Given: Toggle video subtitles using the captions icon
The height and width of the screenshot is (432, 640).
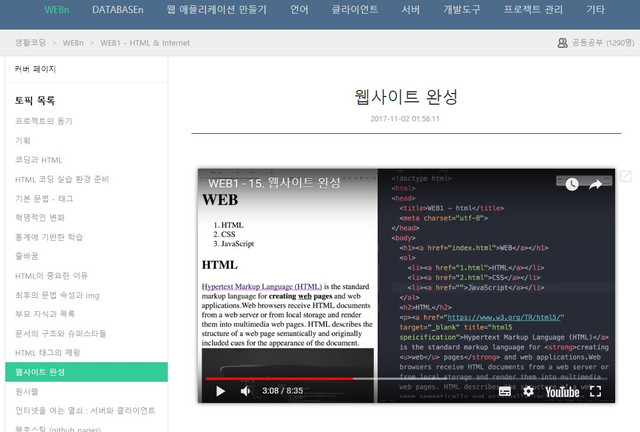Looking at the screenshot, I should (504, 392).
